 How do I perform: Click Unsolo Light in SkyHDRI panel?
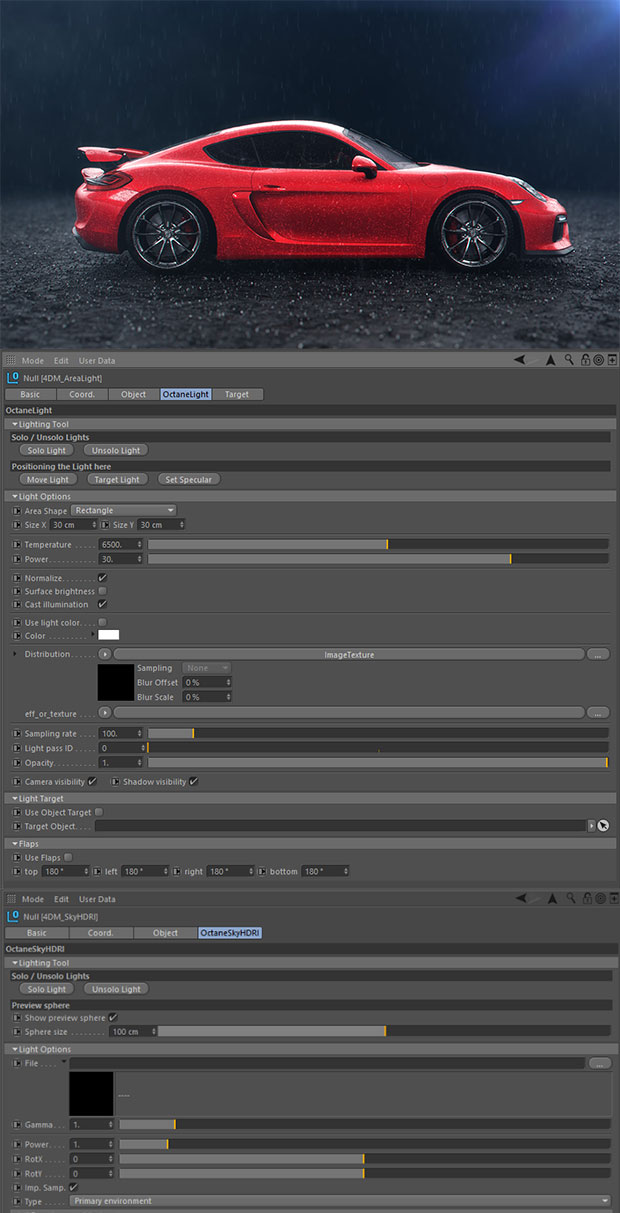117,988
